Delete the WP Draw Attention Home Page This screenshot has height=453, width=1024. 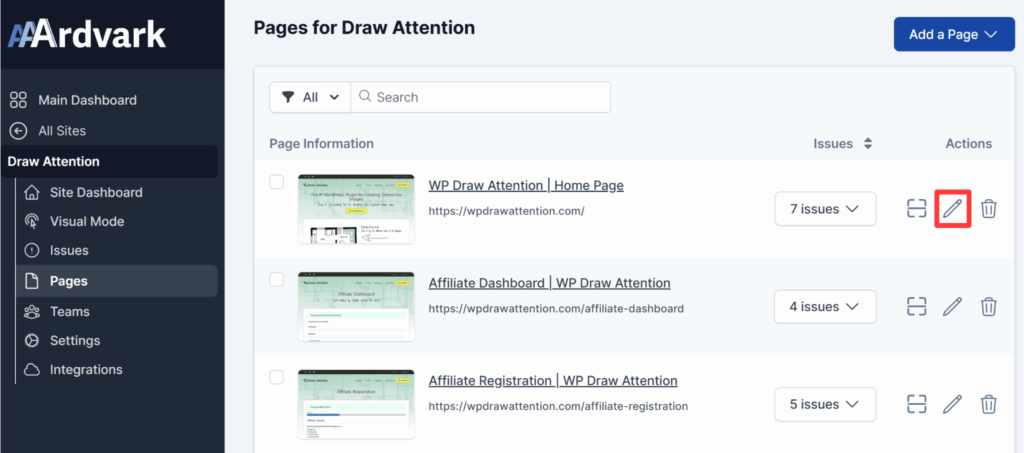click(989, 209)
